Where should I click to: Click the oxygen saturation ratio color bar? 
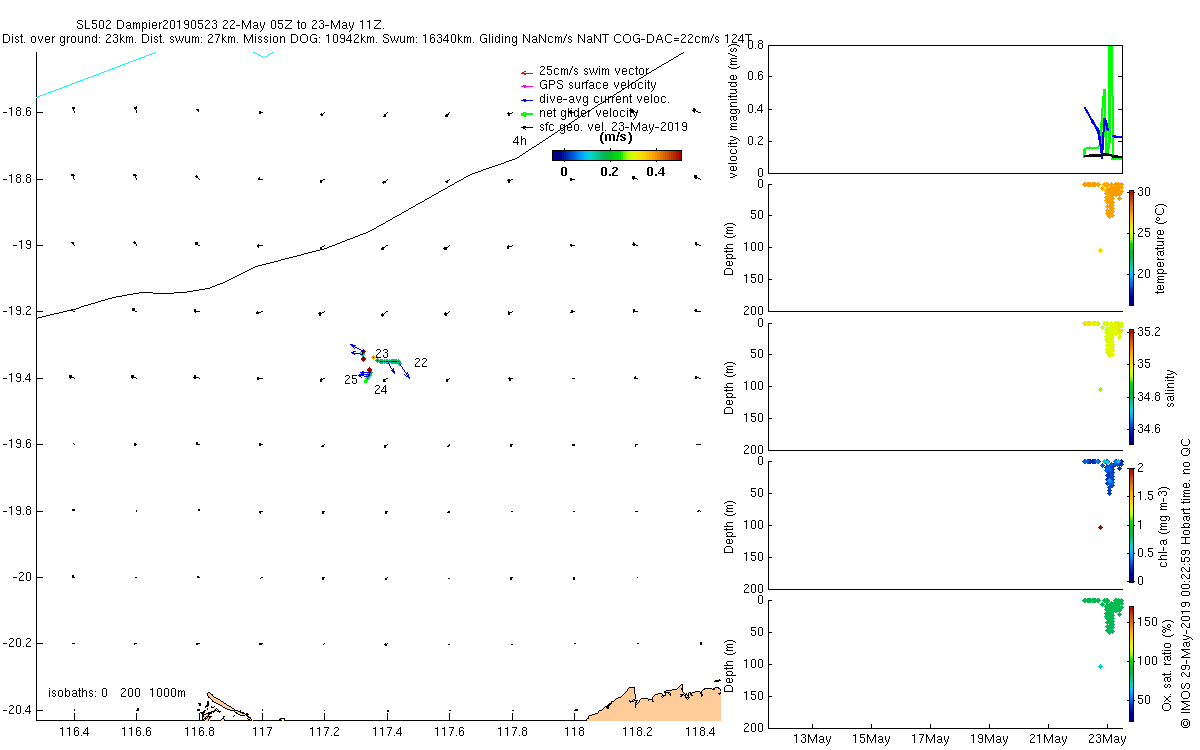coord(1130,663)
